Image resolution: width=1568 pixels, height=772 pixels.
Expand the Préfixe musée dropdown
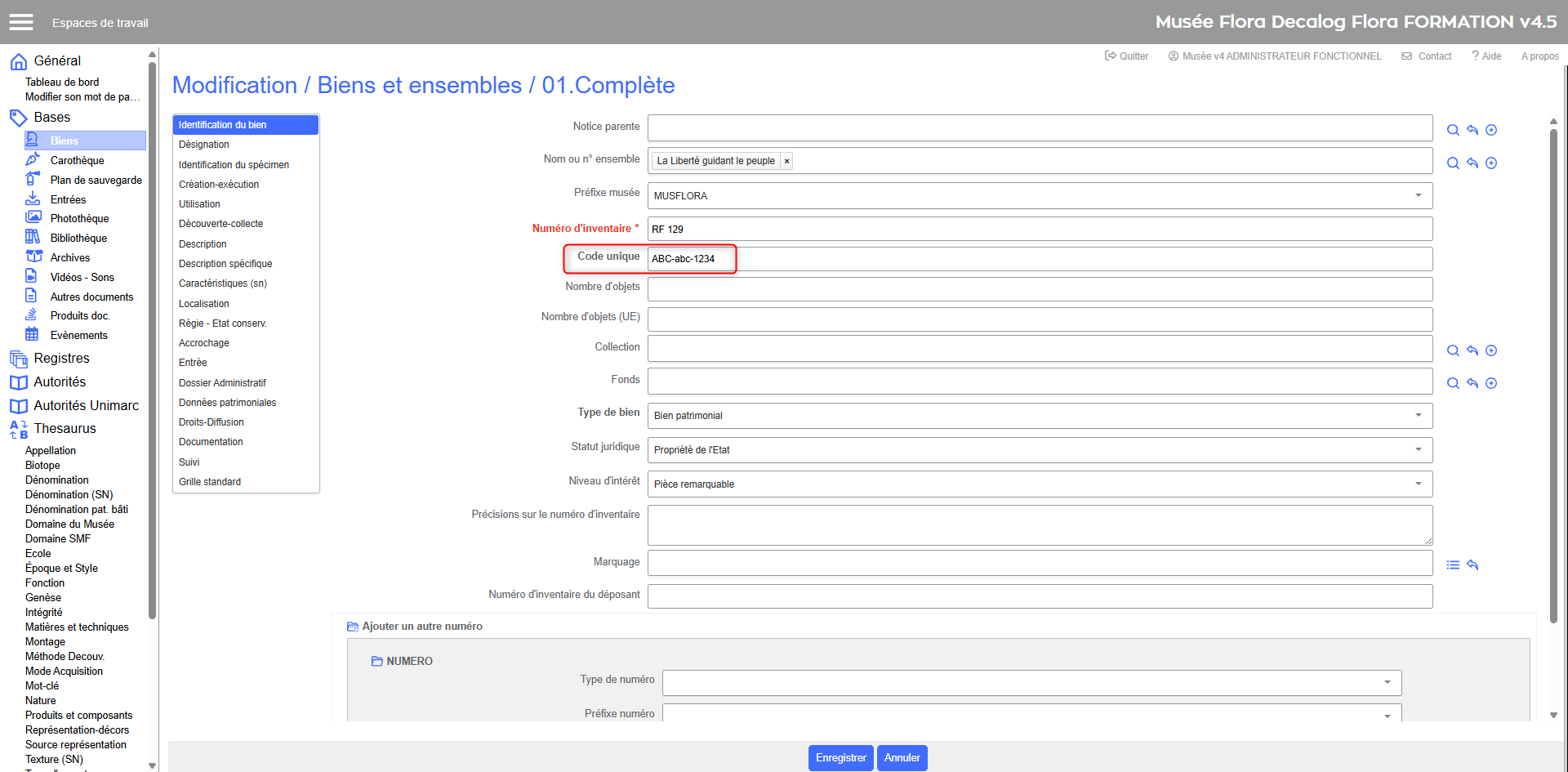(x=1418, y=196)
